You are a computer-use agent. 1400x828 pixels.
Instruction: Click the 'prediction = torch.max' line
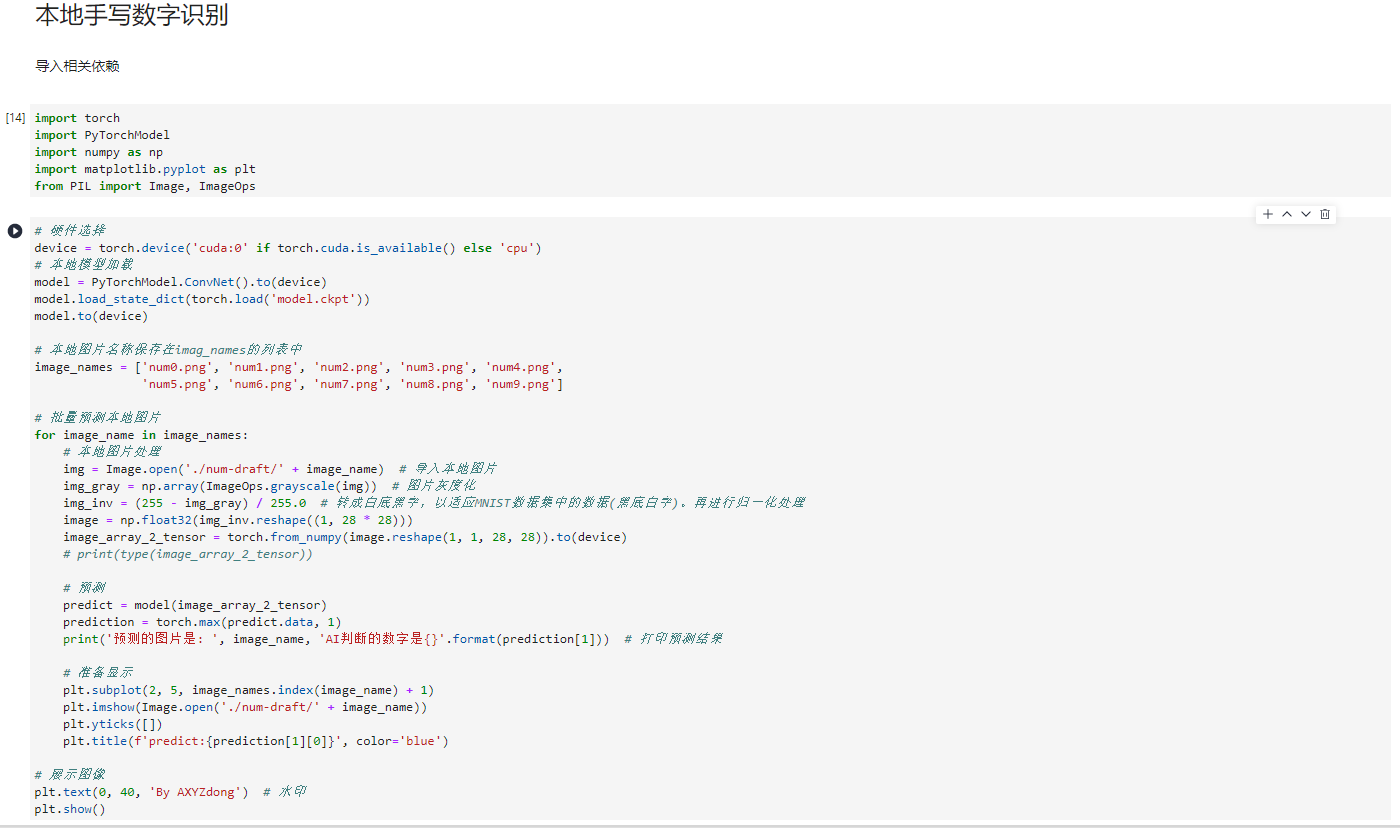click(x=202, y=622)
